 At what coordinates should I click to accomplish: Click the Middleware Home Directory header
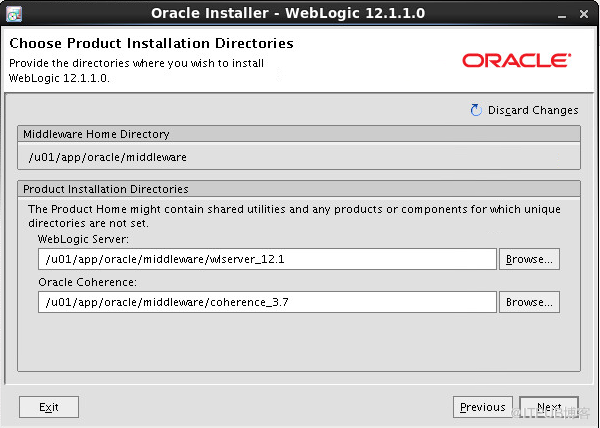(299, 134)
